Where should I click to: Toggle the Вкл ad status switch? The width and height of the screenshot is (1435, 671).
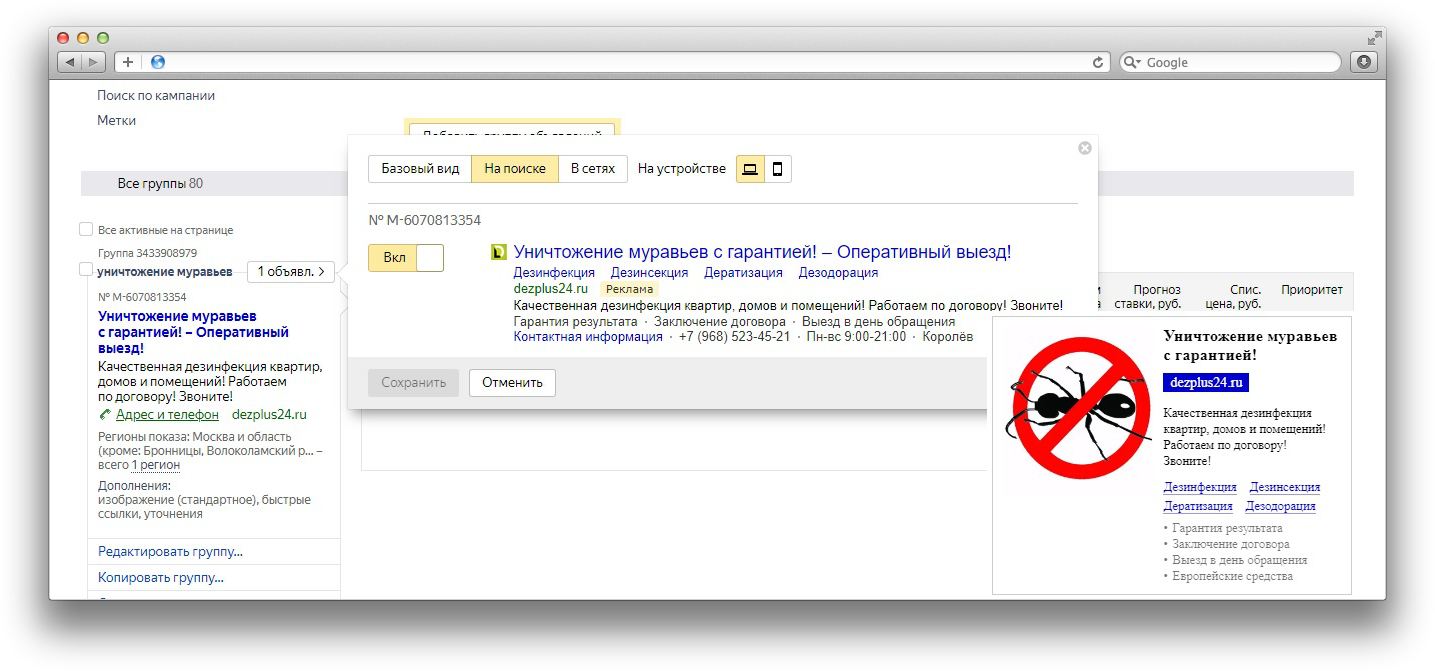(x=405, y=258)
